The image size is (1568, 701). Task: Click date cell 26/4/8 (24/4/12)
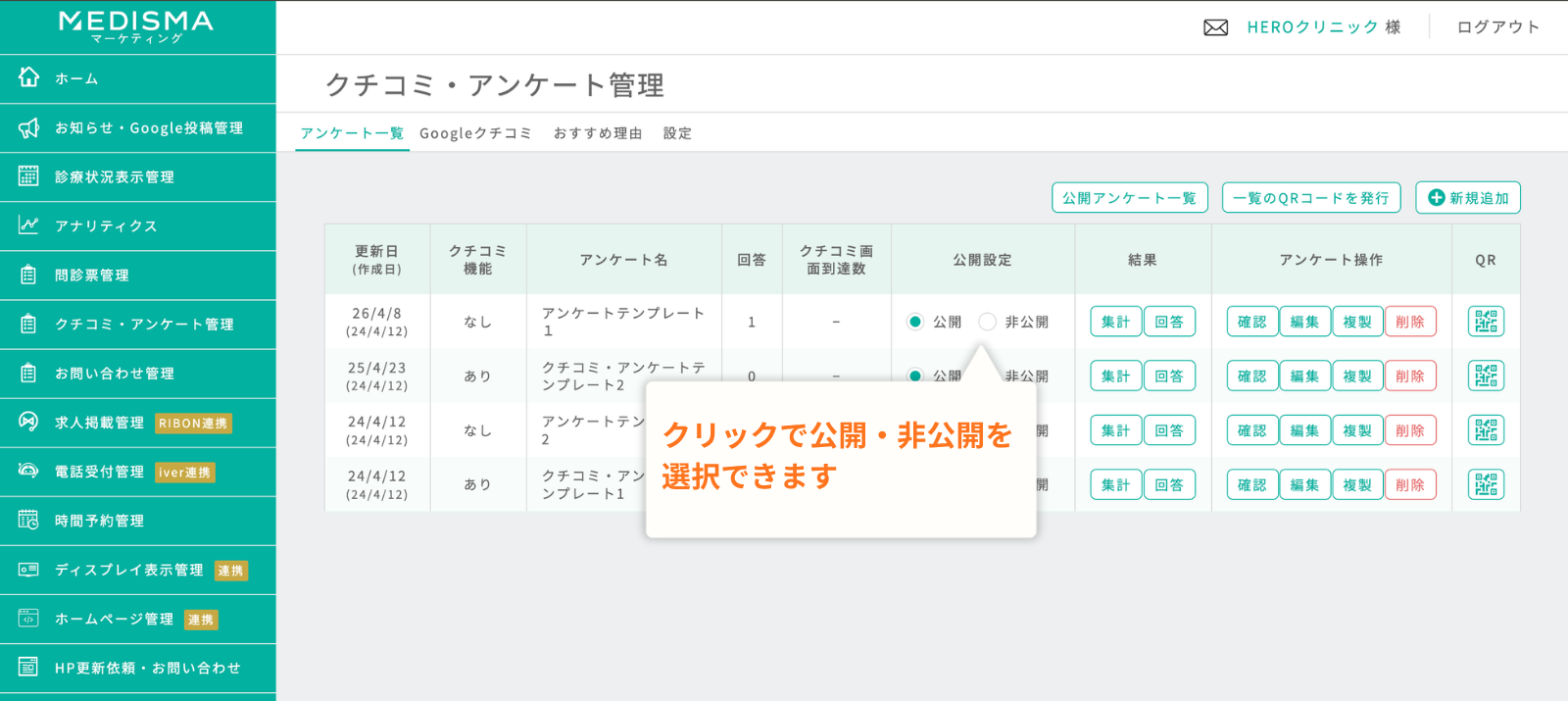tap(377, 322)
